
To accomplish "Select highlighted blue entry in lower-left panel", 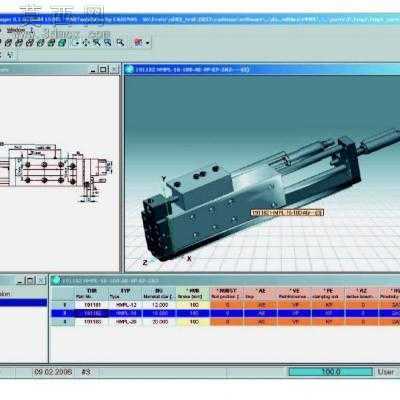I will (23, 303).
